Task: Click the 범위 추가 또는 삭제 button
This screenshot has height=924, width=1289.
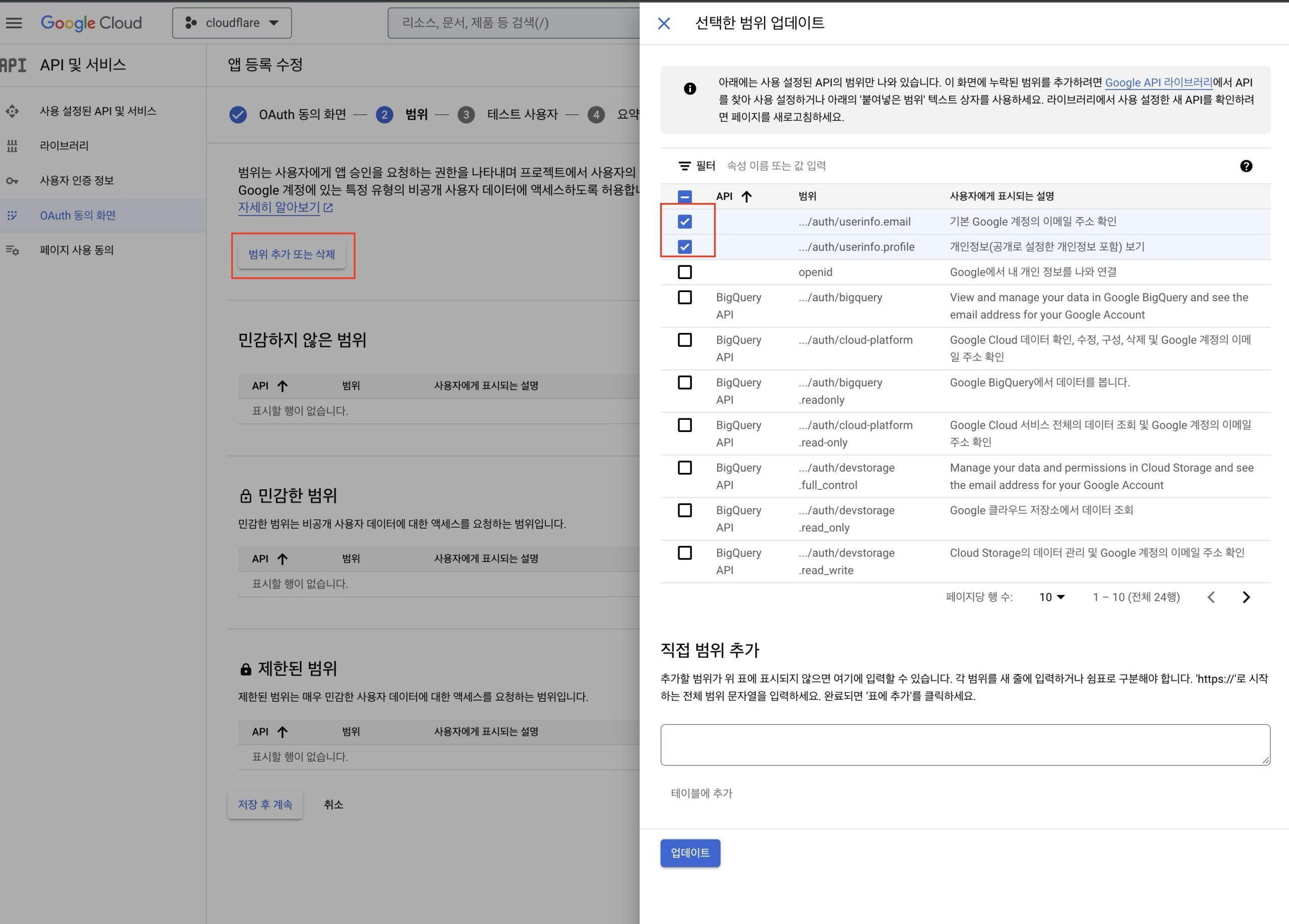Action: (x=292, y=255)
